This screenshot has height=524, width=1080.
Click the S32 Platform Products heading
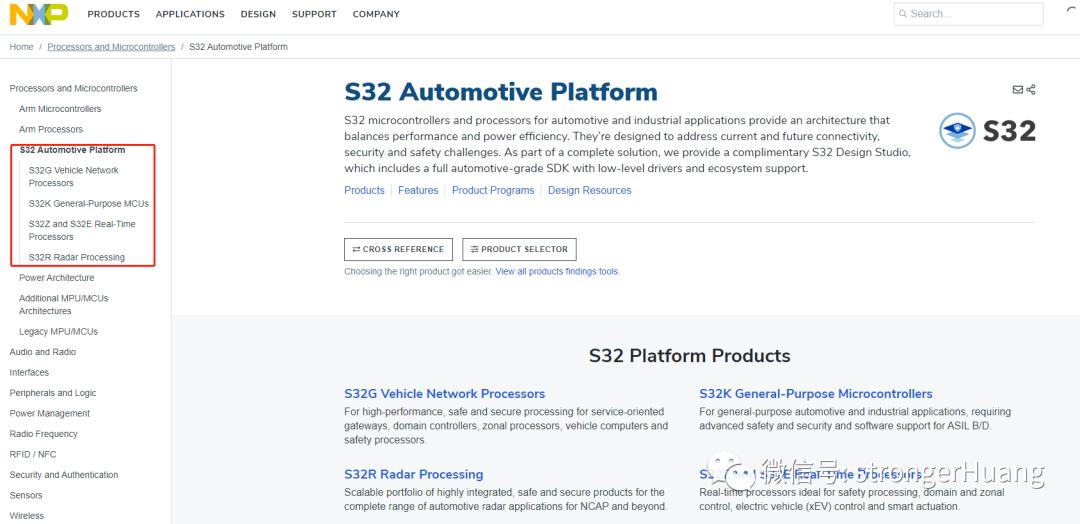point(689,355)
